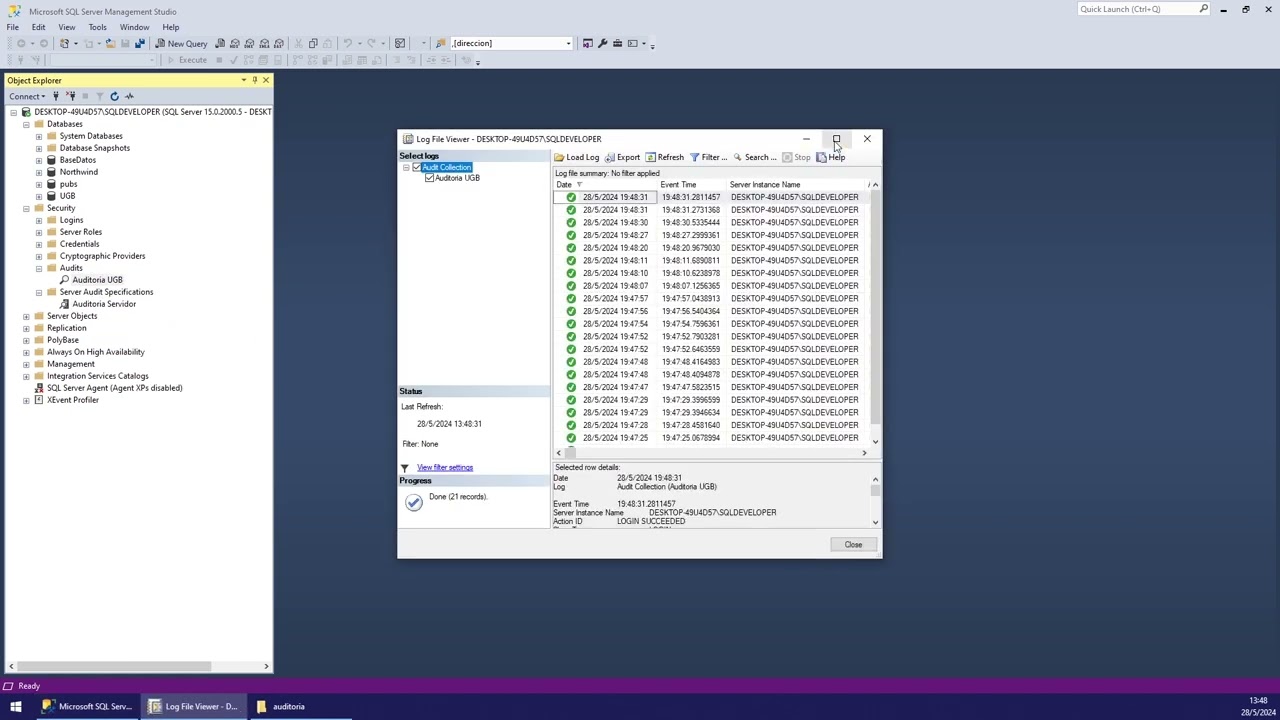Collapse the Security node

(x=26, y=208)
